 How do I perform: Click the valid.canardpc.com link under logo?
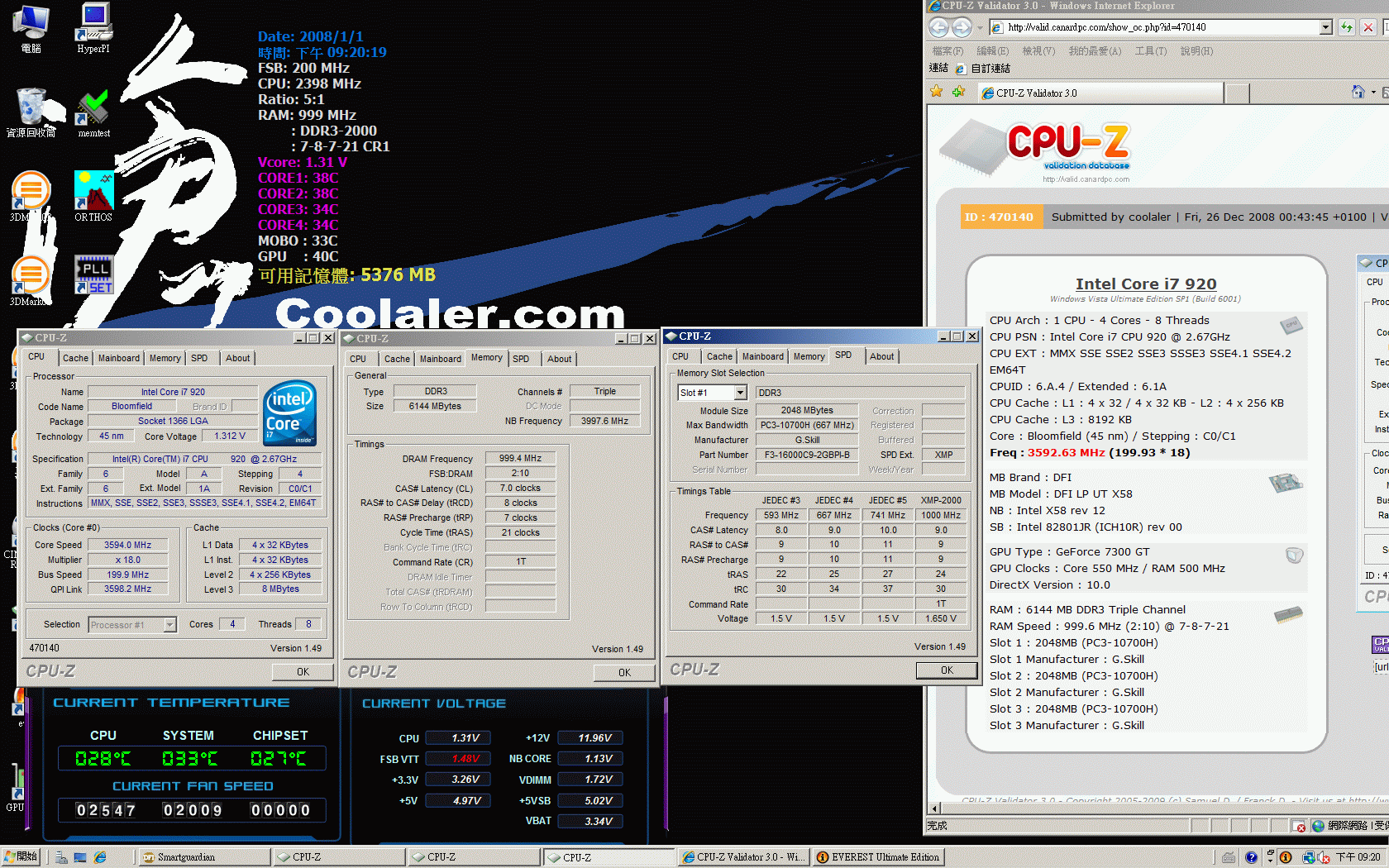click(x=1086, y=179)
